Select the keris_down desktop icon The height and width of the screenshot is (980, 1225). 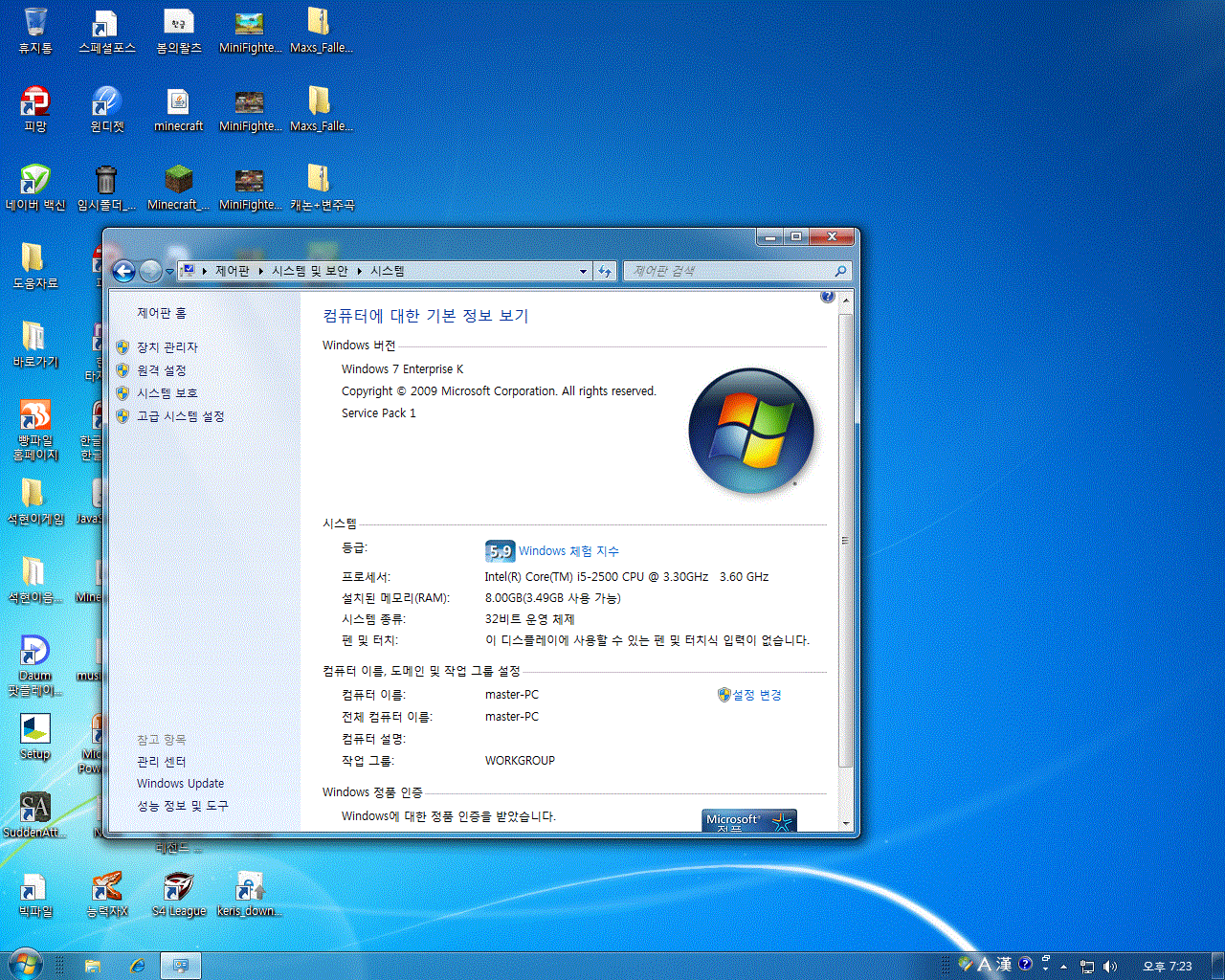tap(249, 894)
